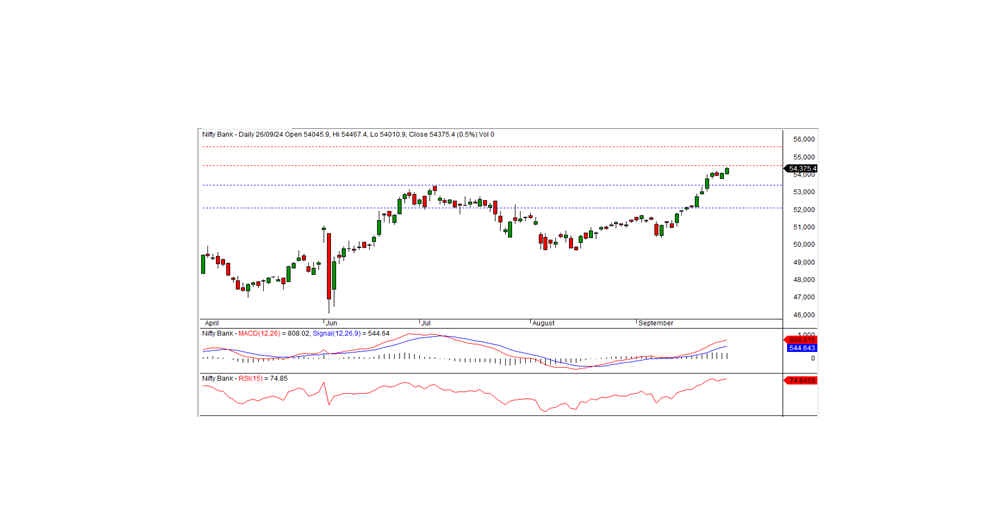Click the 52,000 price axis label
1004x528 pixels.
pyautogui.click(x=804, y=210)
